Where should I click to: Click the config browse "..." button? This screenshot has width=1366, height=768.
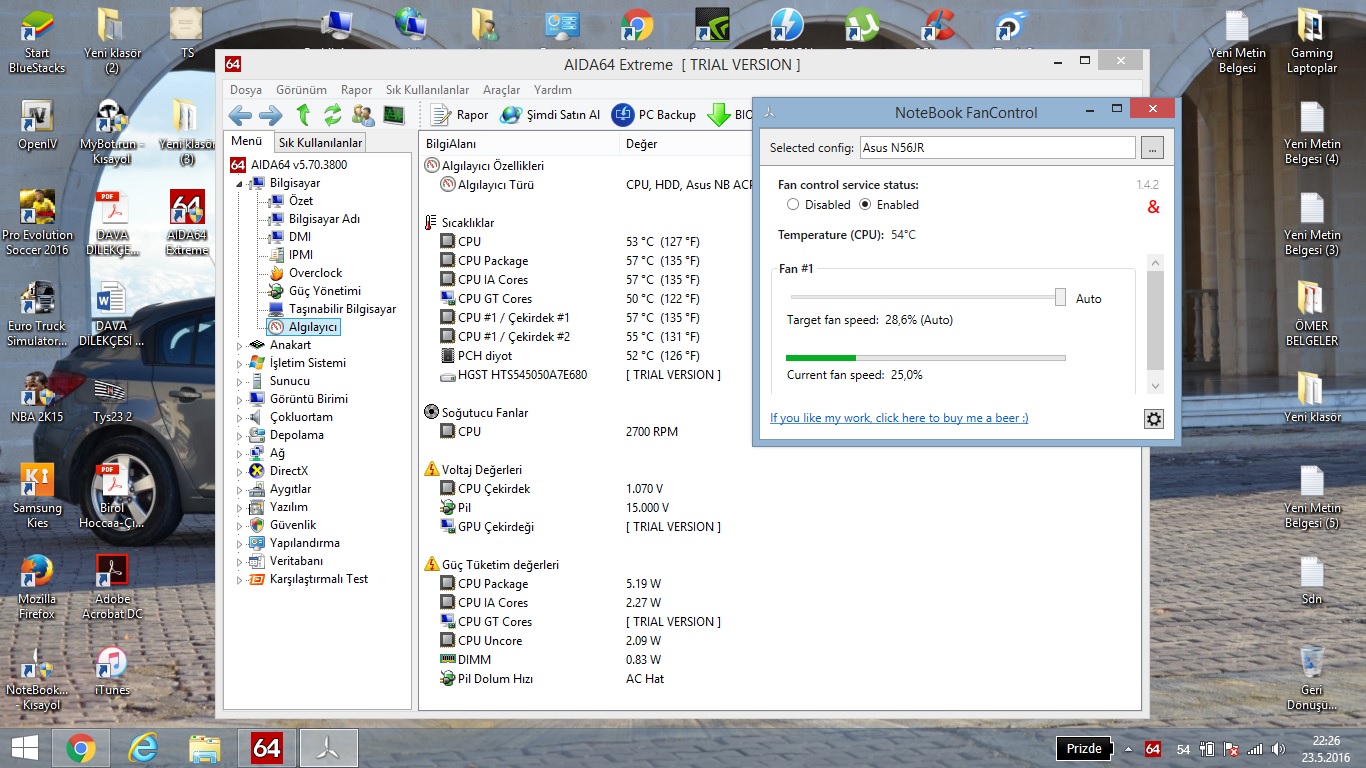pyautogui.click(x=1152, y=148)
